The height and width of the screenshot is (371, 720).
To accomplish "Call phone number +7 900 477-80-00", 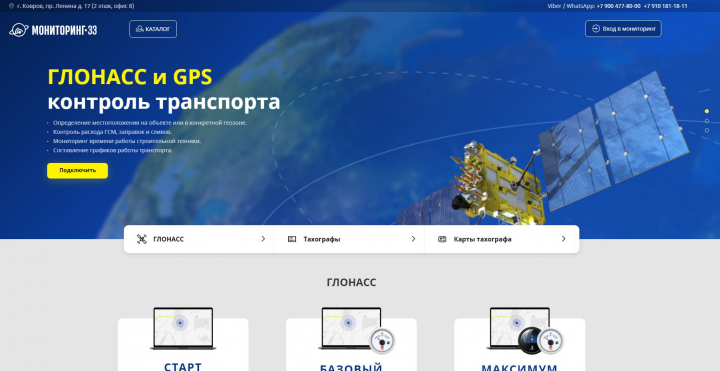I will (618, 6).
